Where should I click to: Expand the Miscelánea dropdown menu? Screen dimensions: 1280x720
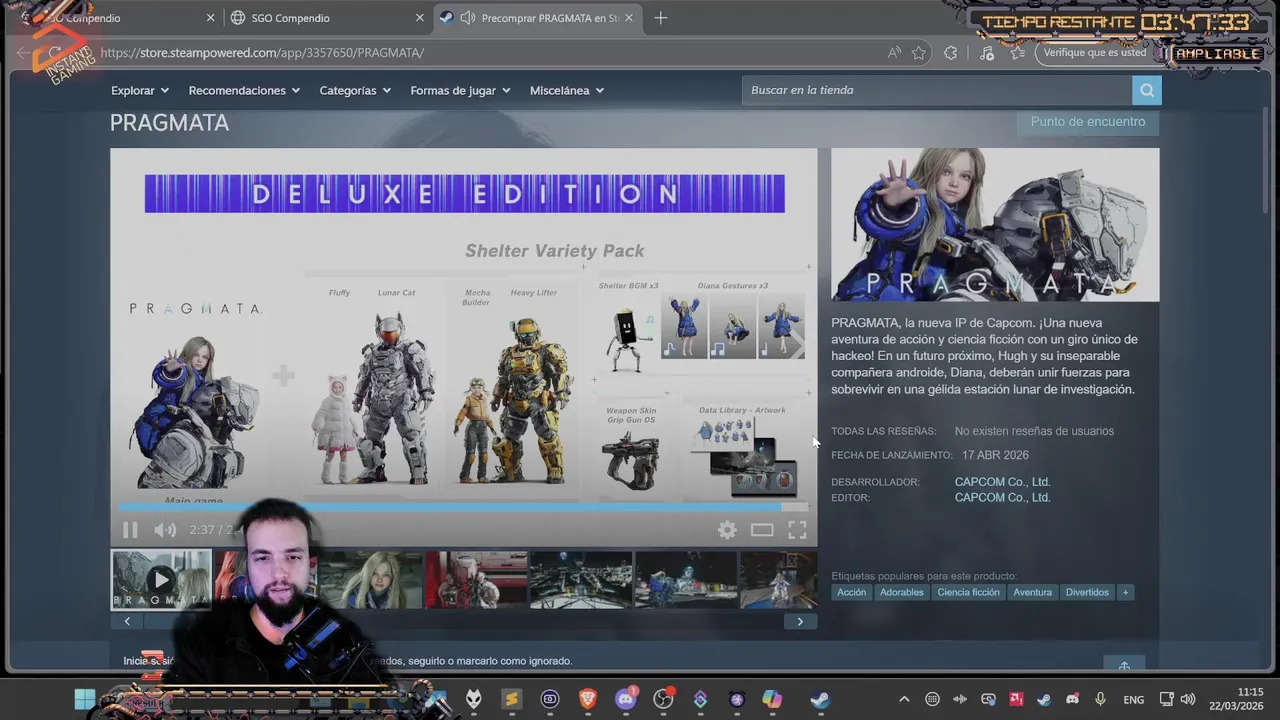[x=567, y=90]
